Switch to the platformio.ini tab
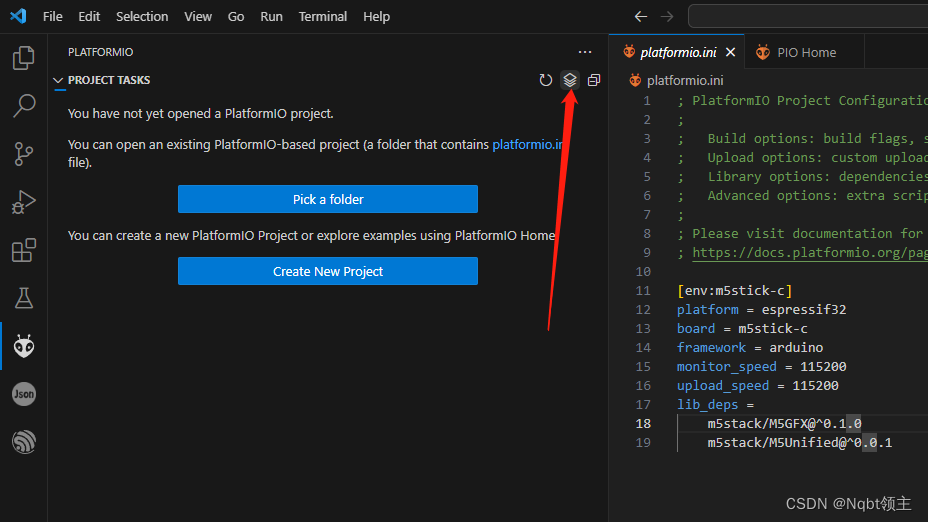This screenshot has height=522, width=928. [678, 52]
